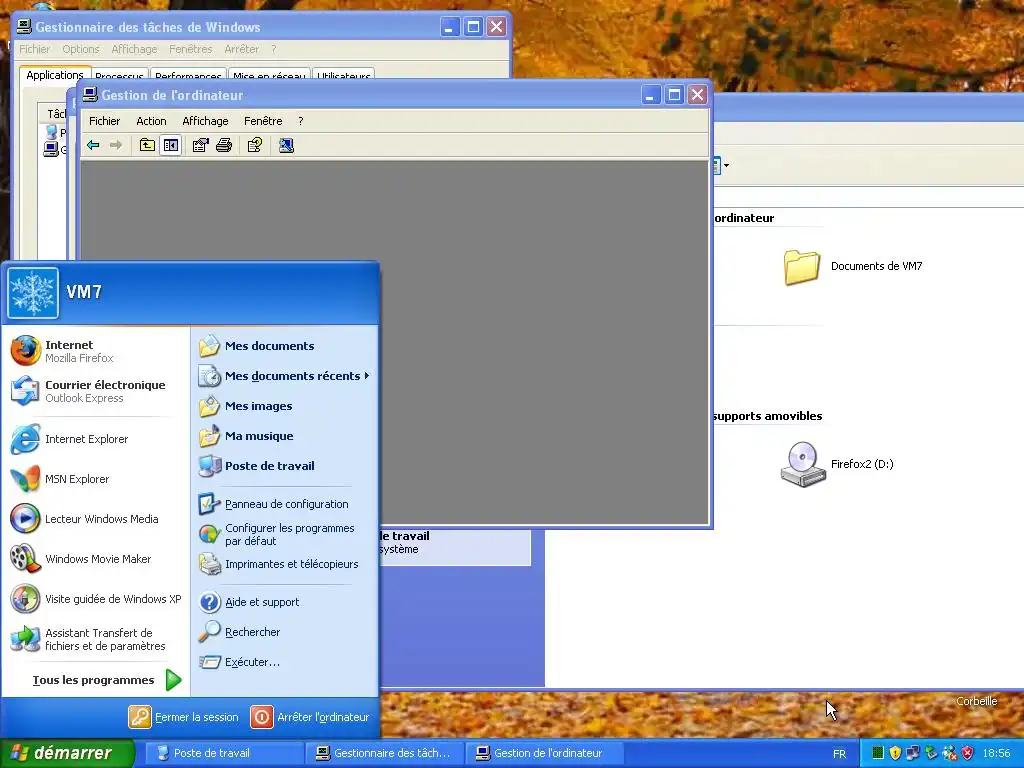The width and height of the screenshot is (1024, 768).
Task: Start Visite guidée de Windows XP
Action: point(96,598)
